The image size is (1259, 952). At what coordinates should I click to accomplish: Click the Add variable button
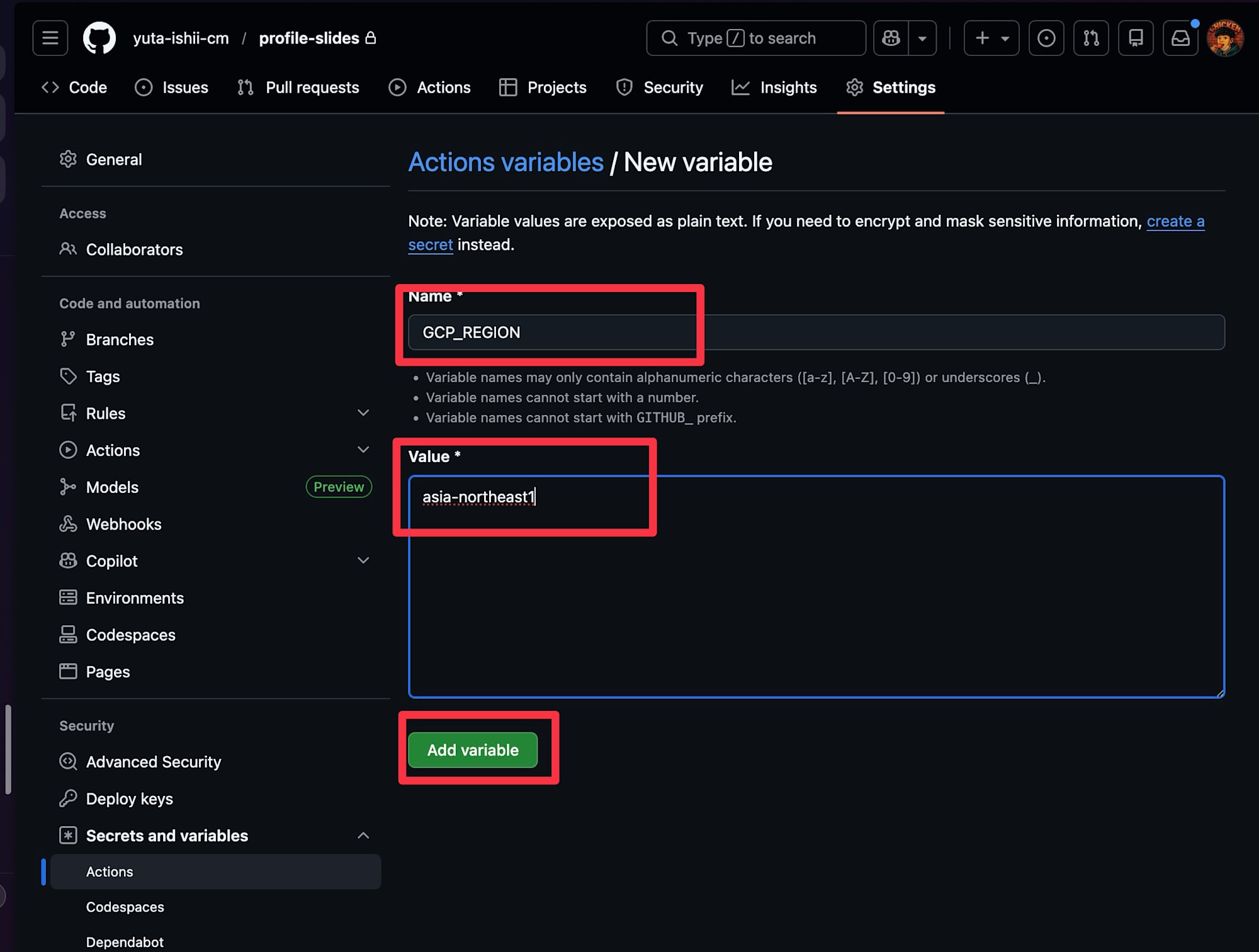(473, 750)
